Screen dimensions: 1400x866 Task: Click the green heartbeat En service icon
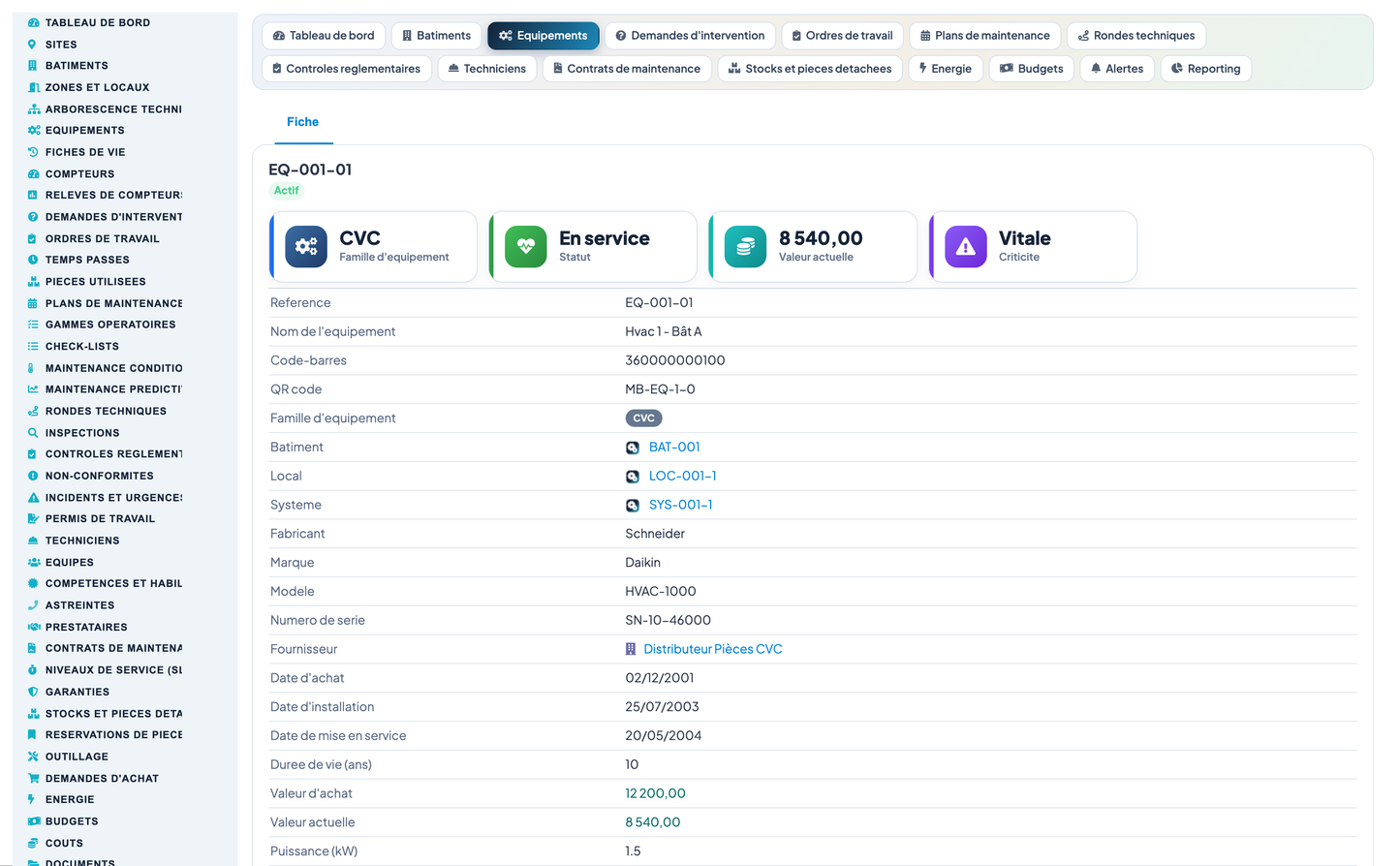(x=526, y=247)
